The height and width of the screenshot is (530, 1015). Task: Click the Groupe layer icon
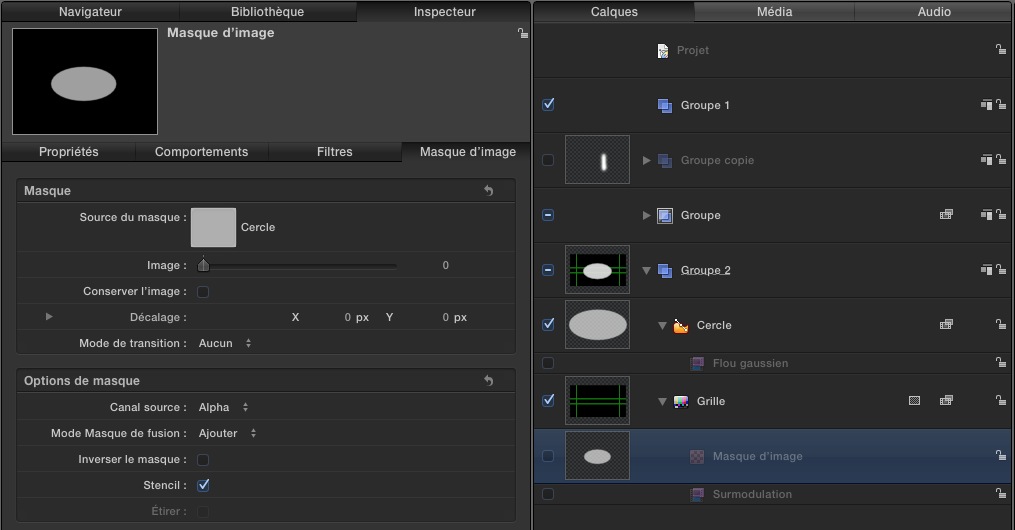[665, 215]
